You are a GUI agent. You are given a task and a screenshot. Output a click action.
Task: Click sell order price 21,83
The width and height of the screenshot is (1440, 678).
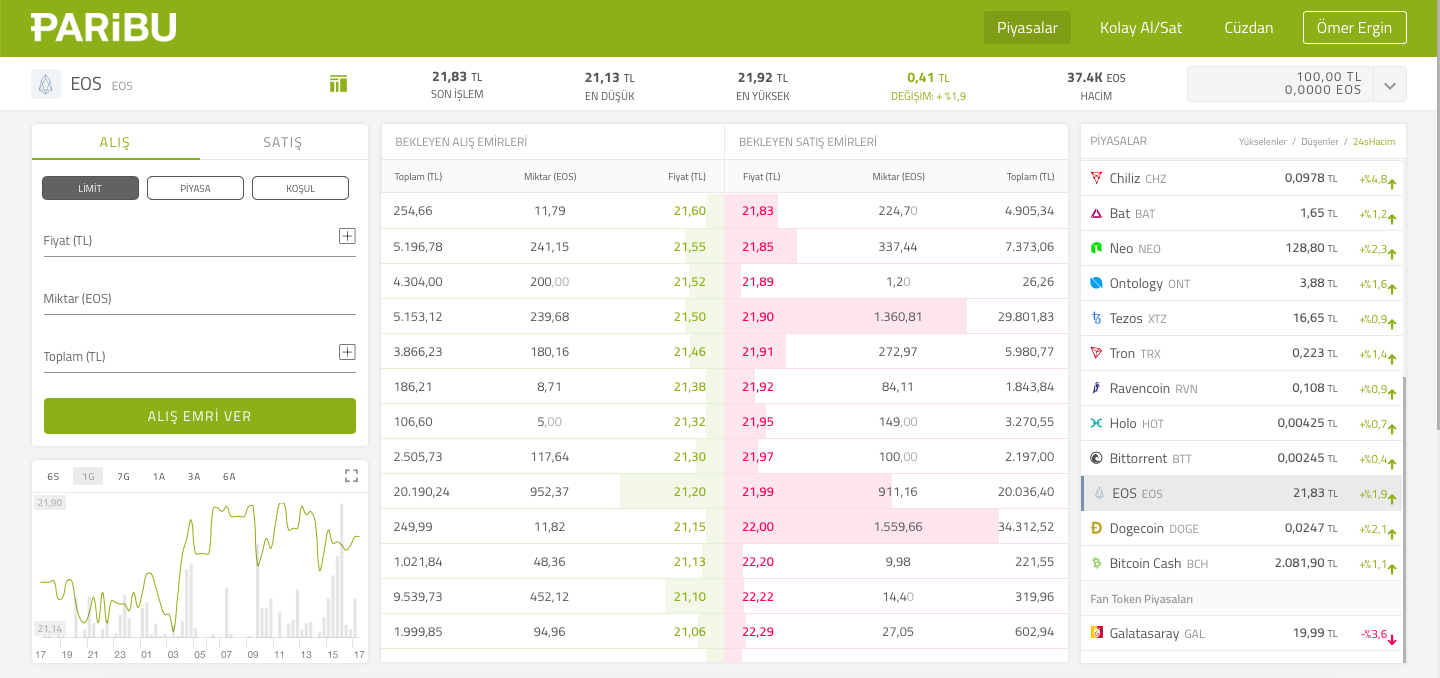coord(758,211)
